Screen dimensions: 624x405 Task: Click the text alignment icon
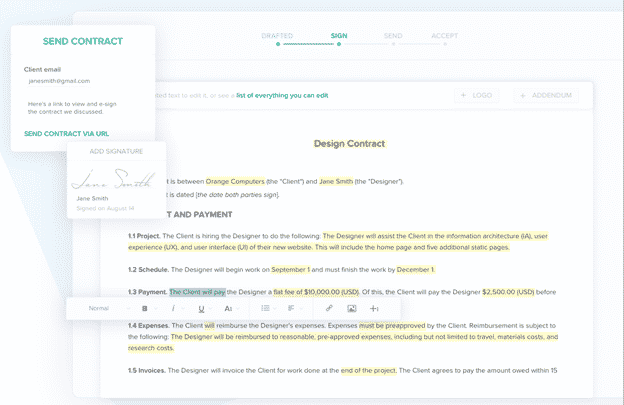[x=291, y=308]
